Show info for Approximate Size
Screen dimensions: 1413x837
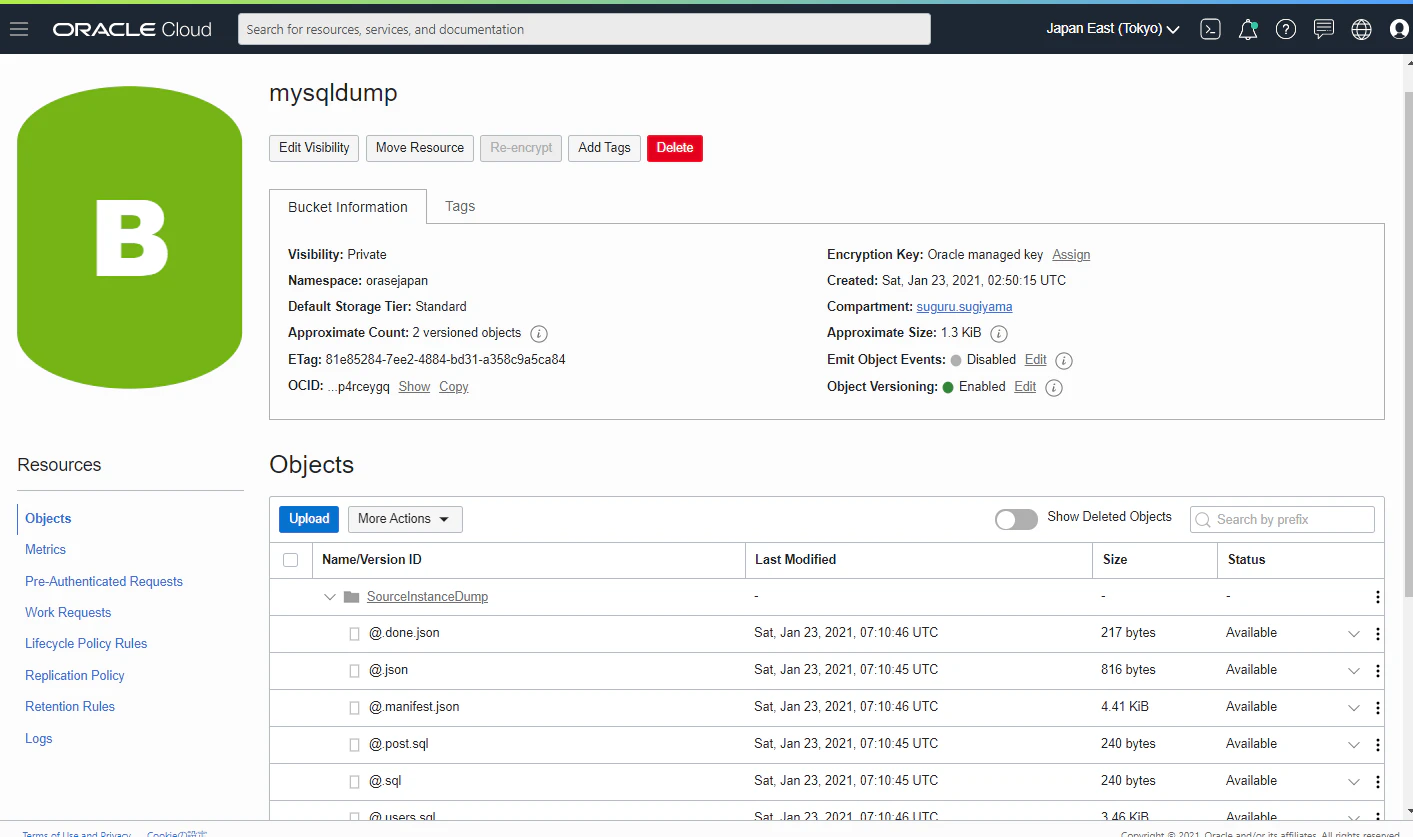998,334
